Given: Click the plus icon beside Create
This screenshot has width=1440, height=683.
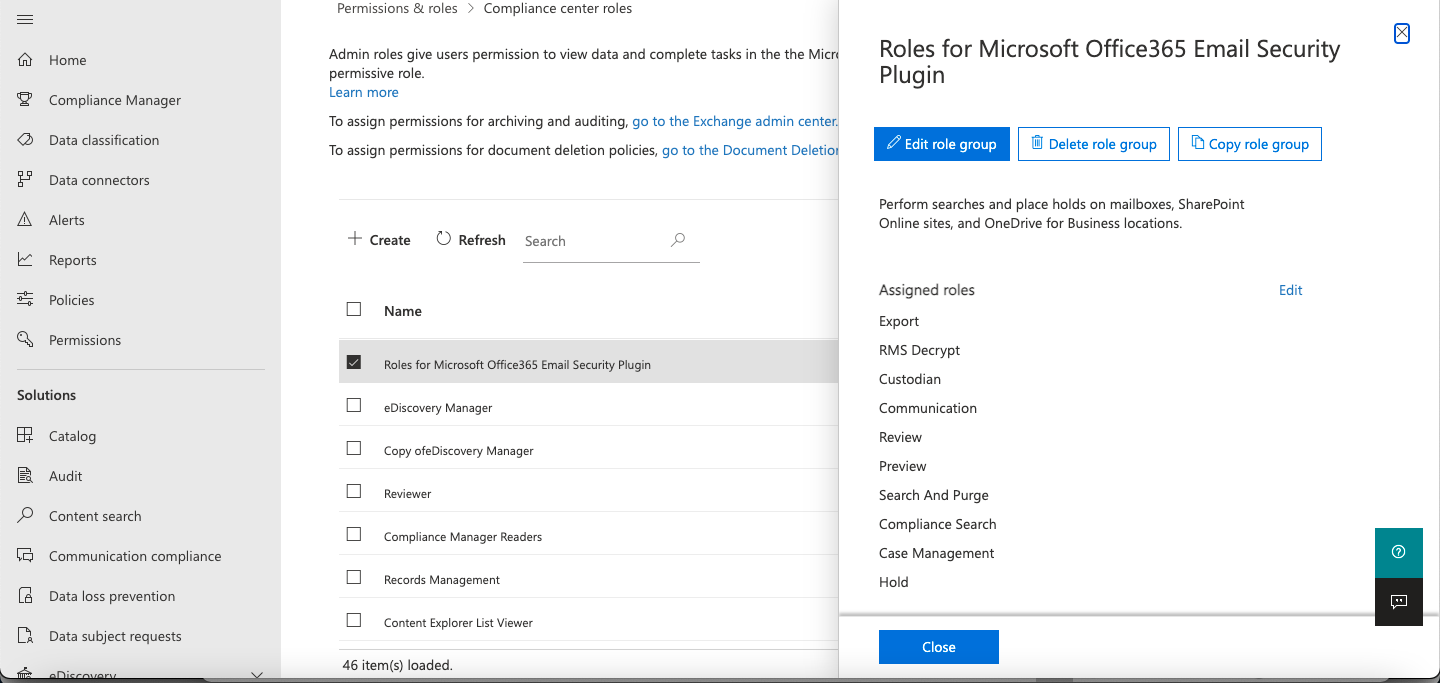Looking at the screenshot, I should tap(354, 239).
